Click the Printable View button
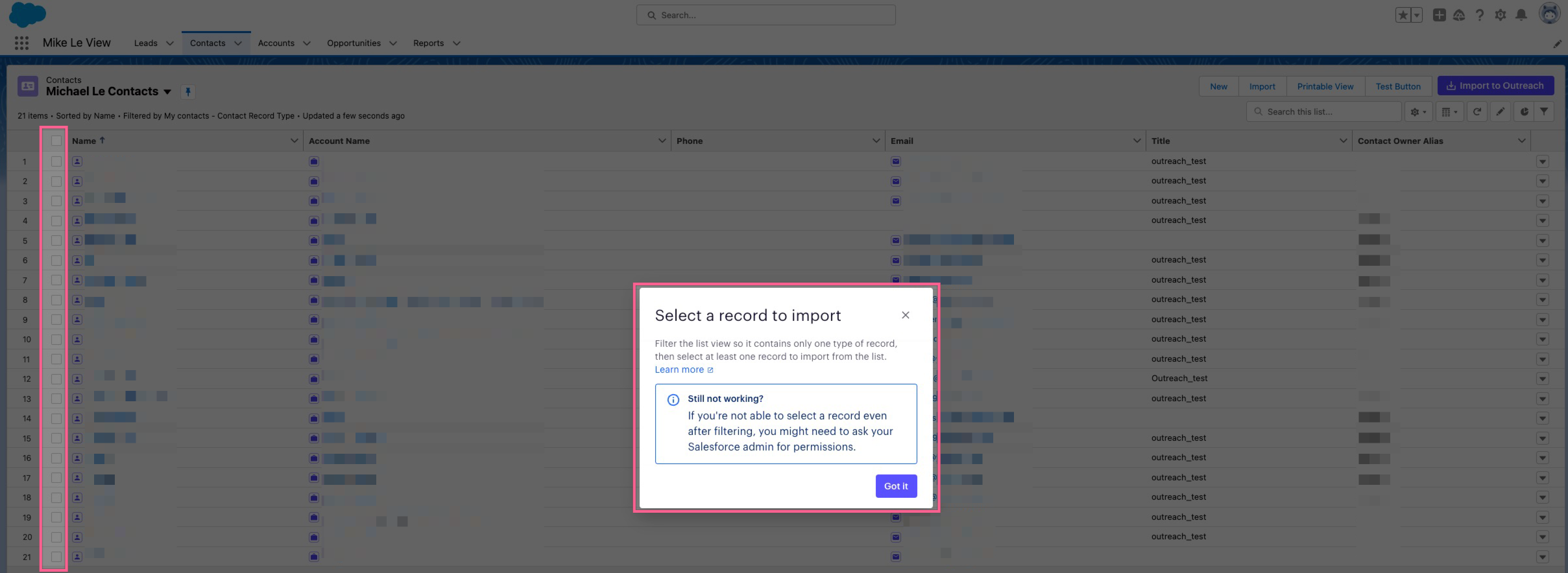Viewport: 1568px width, 573px height. 1325,86
